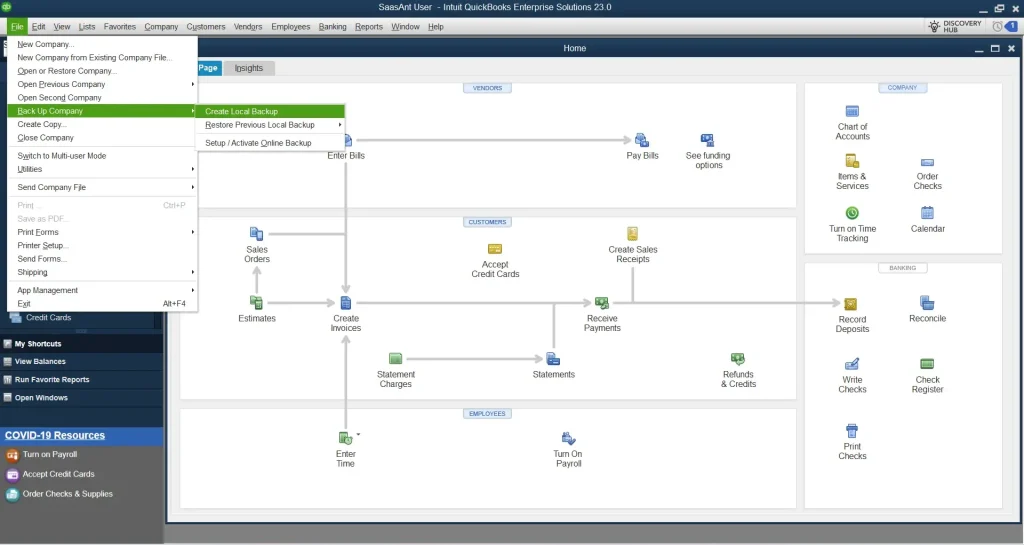
Task: Click the Accept Credit Cards workflow icon
Action: pyautogui.click(x=495, y=249)
